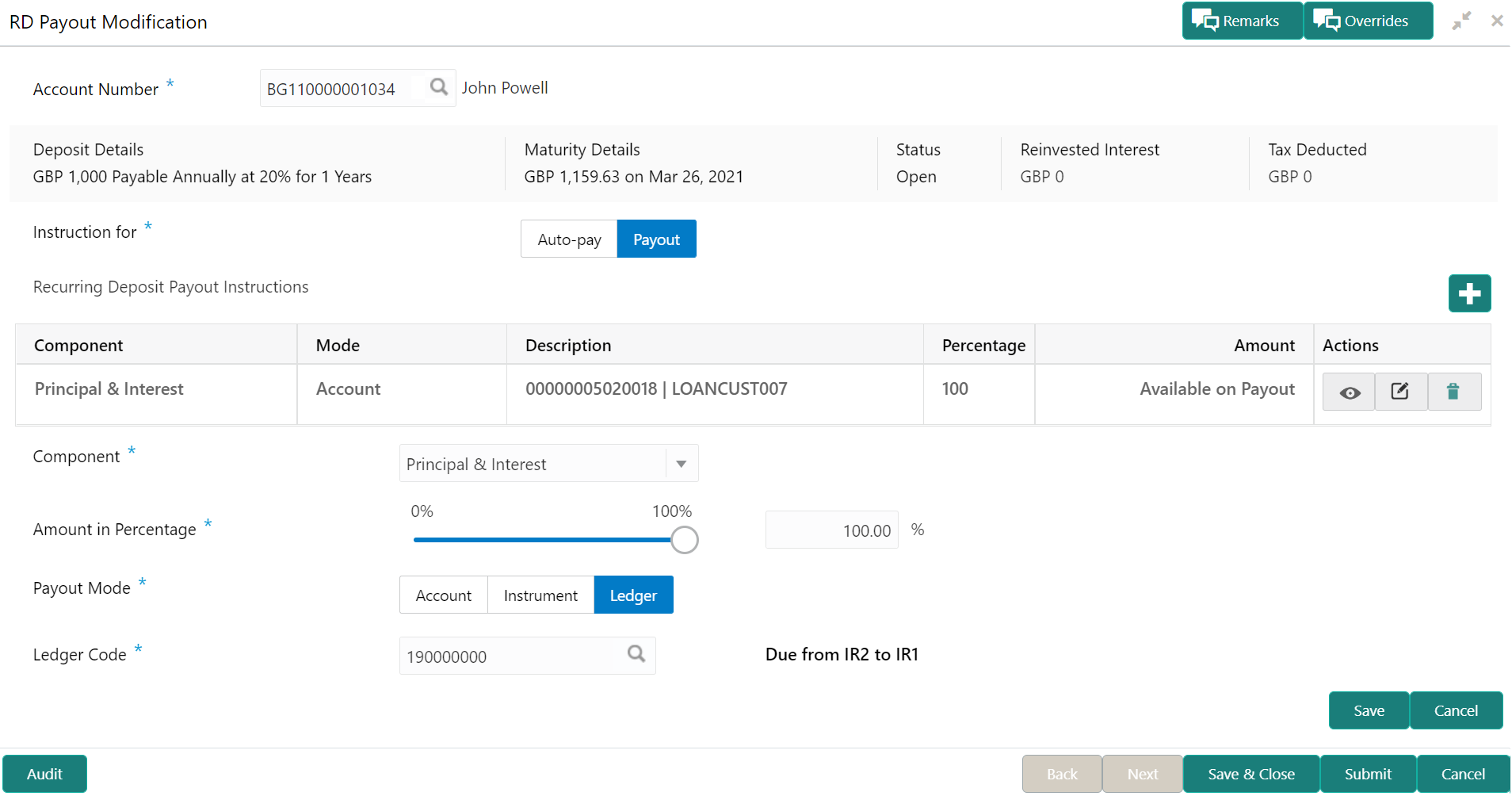Click the account number search magnifier icon
The image size is (1512, 796).
click(x=438, y=87)
